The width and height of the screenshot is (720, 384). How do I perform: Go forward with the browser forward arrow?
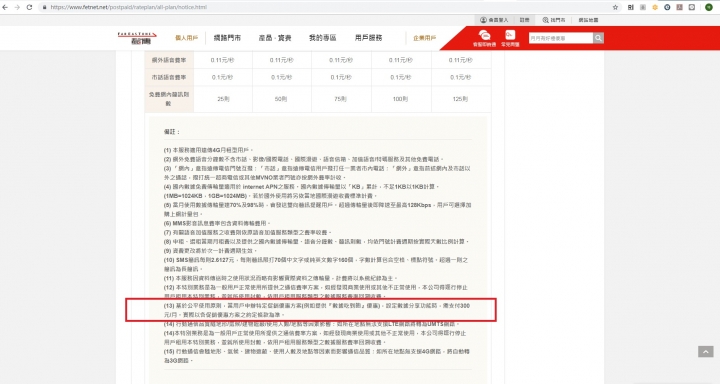17,7
